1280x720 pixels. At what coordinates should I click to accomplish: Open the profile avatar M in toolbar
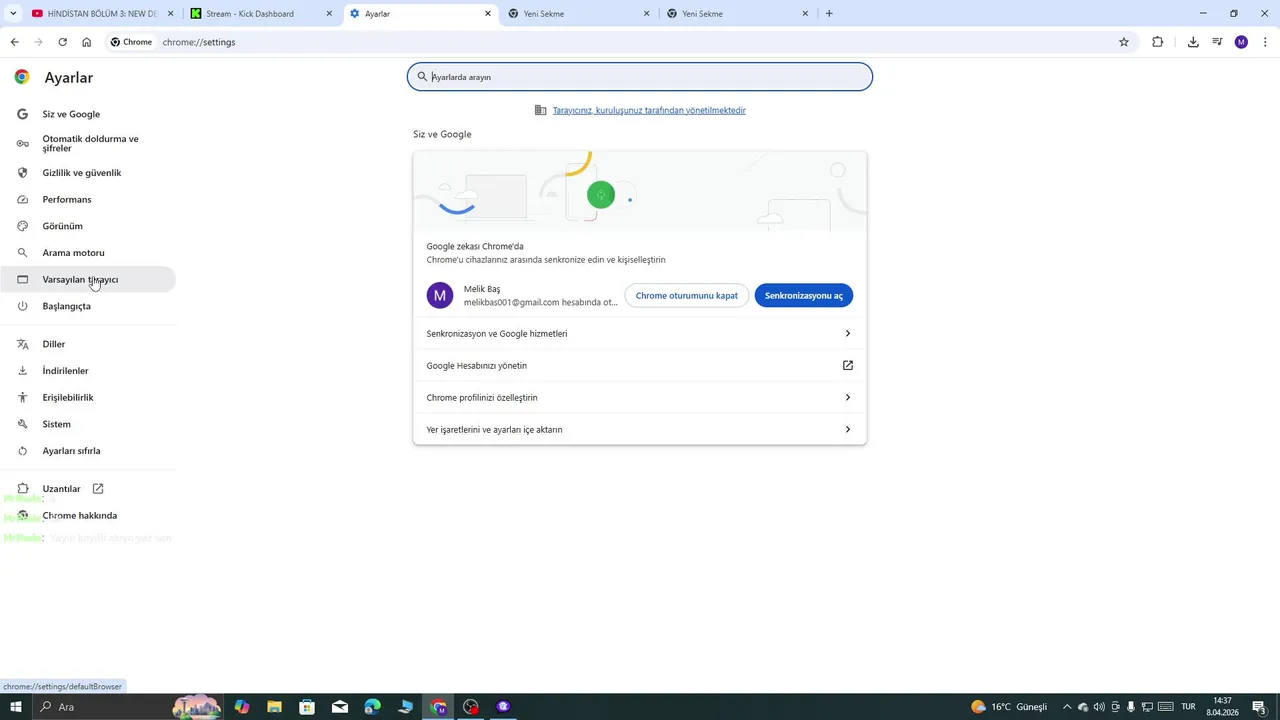[x=1241, y=42]
